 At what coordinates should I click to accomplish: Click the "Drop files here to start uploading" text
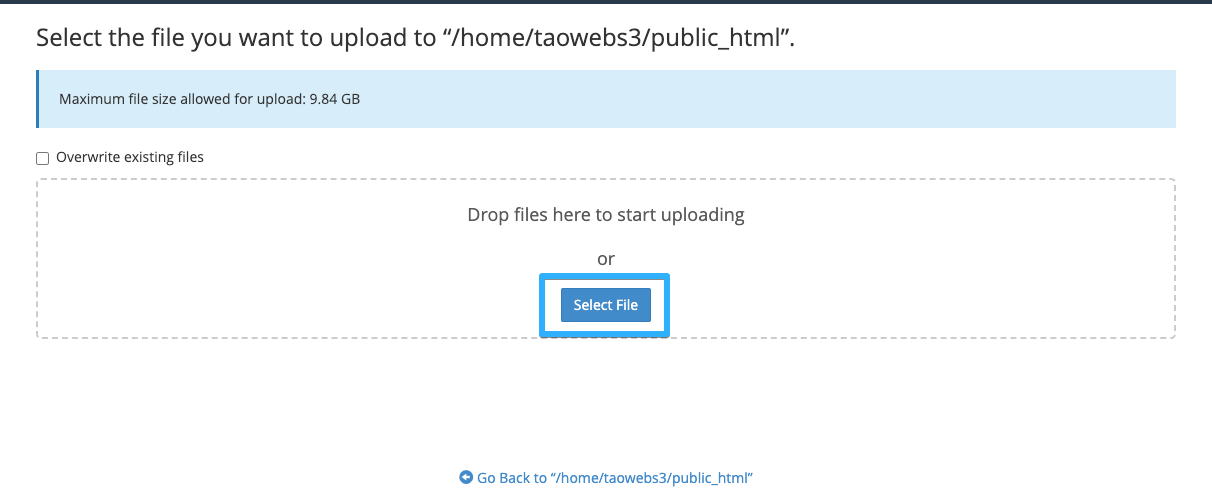click(x=606, y=215)
